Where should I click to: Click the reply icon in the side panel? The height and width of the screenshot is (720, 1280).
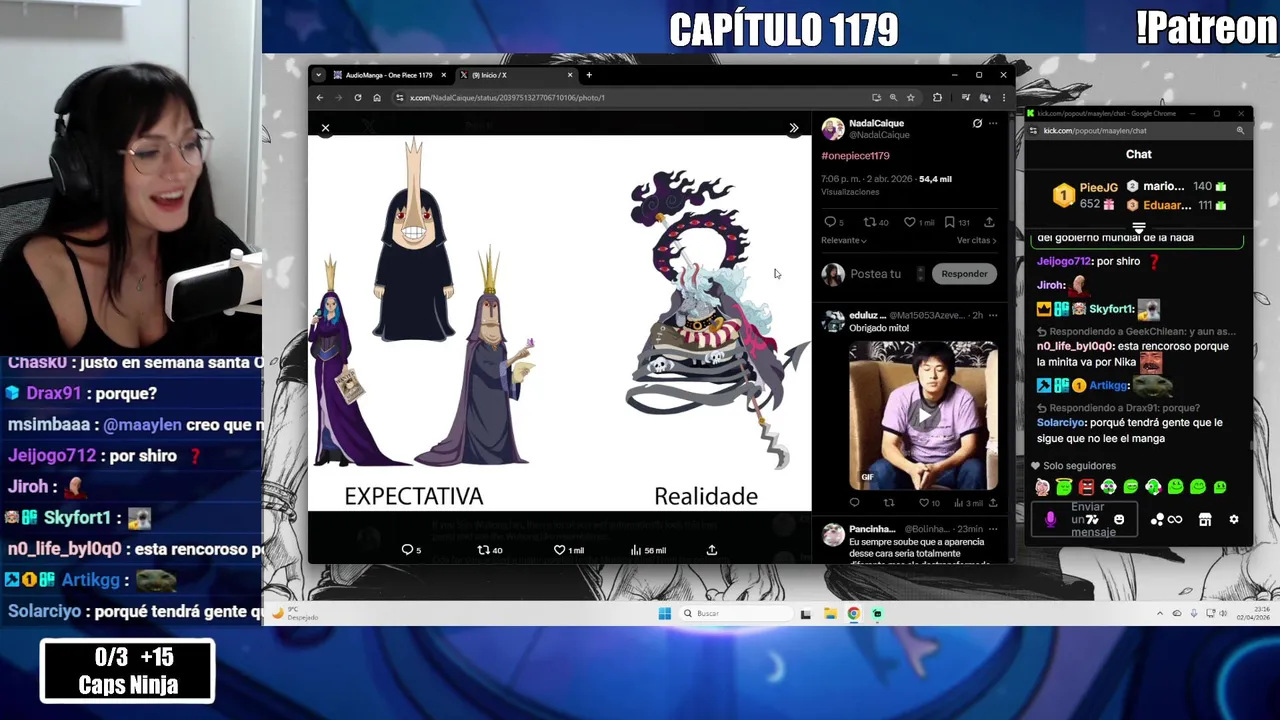tap(830, 222)
